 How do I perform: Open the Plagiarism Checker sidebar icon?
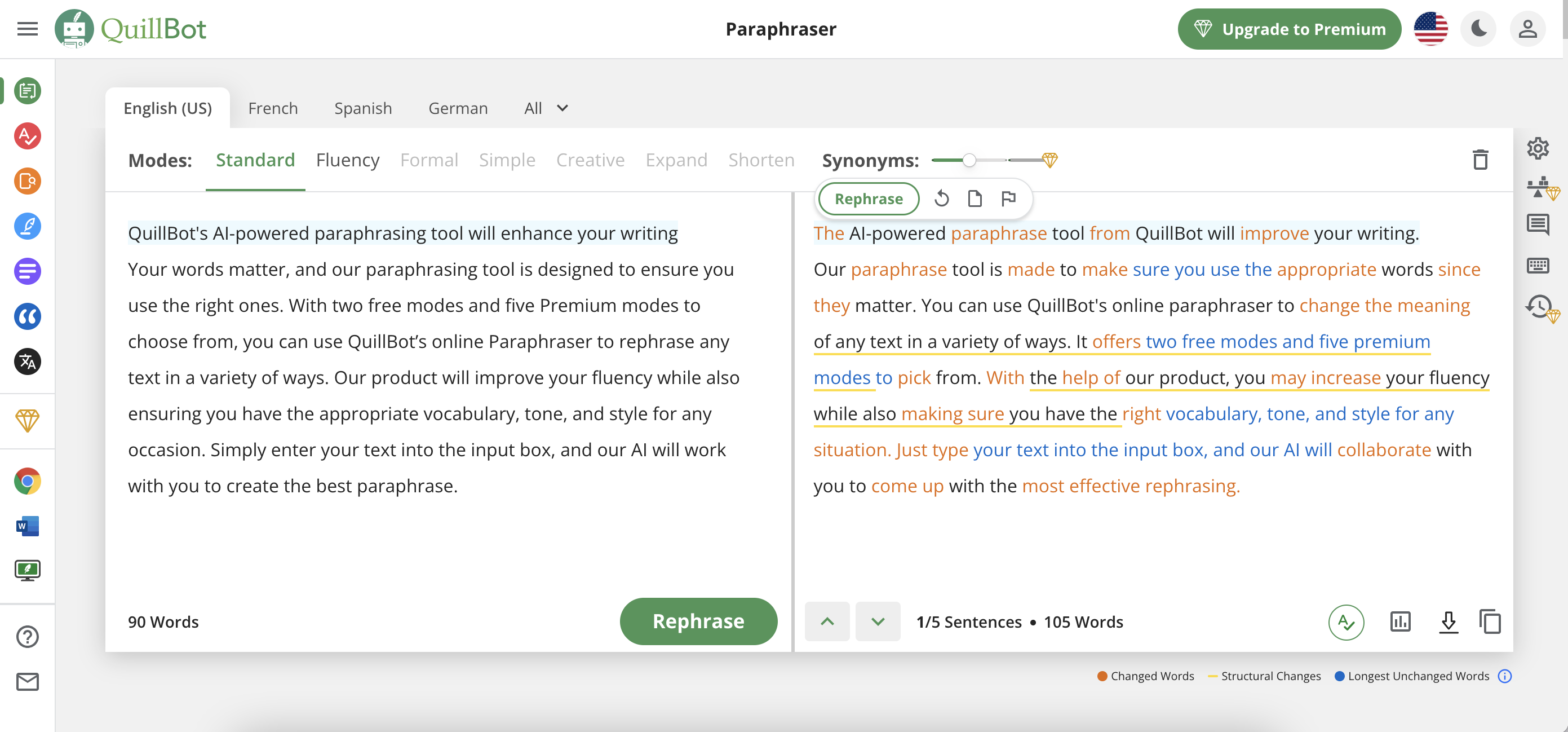[28, 181]
